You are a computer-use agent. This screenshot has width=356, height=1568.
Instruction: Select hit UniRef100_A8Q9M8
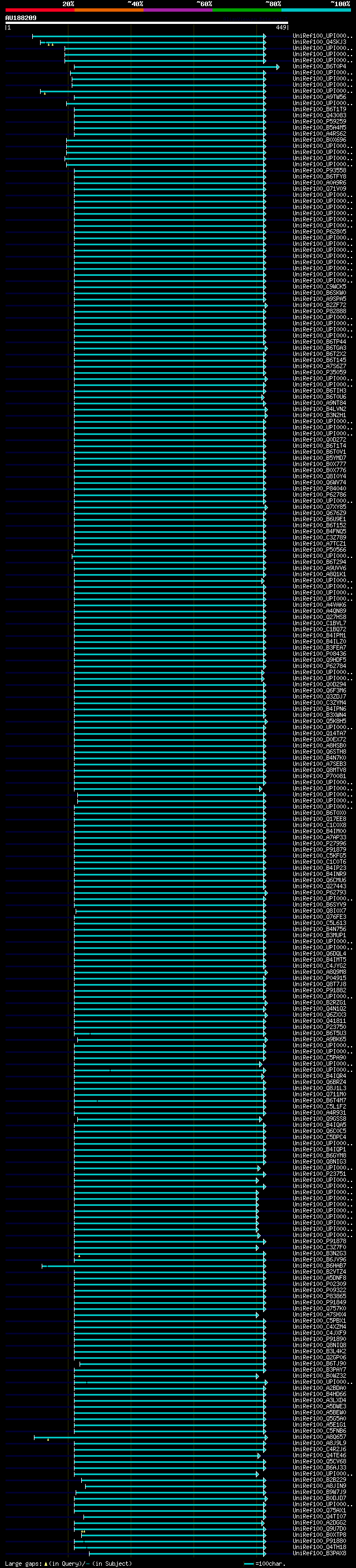click(x=319, y=972)
